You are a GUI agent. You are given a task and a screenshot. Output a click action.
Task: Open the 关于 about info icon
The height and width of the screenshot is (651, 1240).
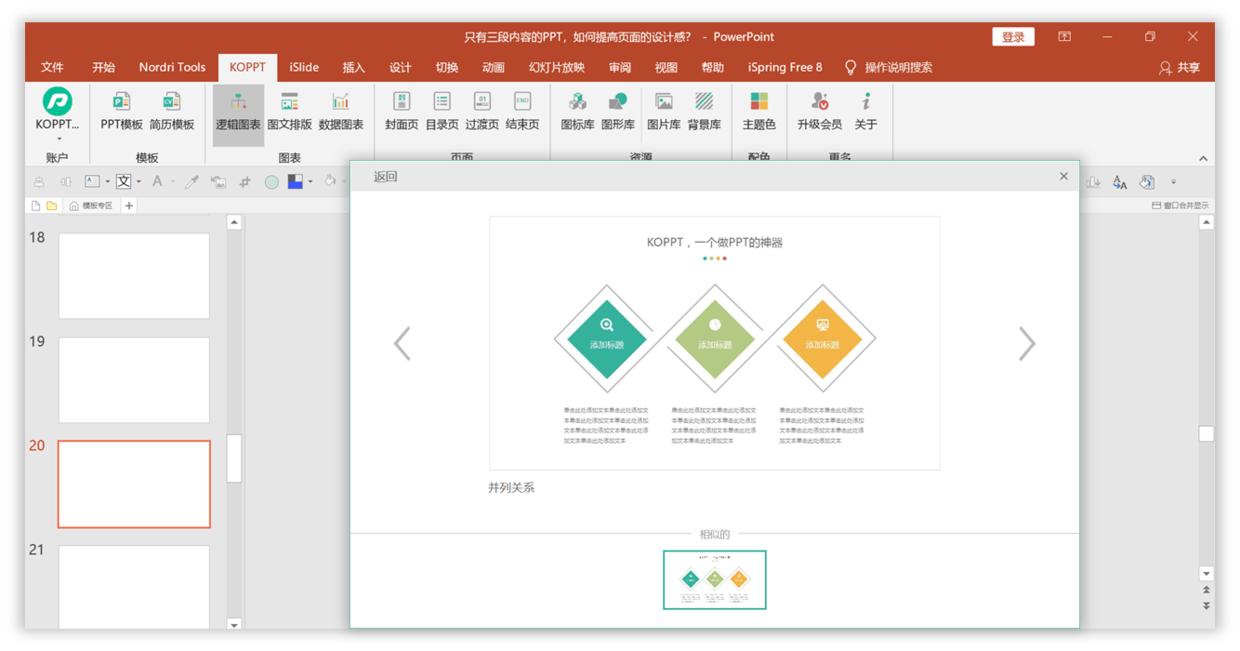[866, 111]
